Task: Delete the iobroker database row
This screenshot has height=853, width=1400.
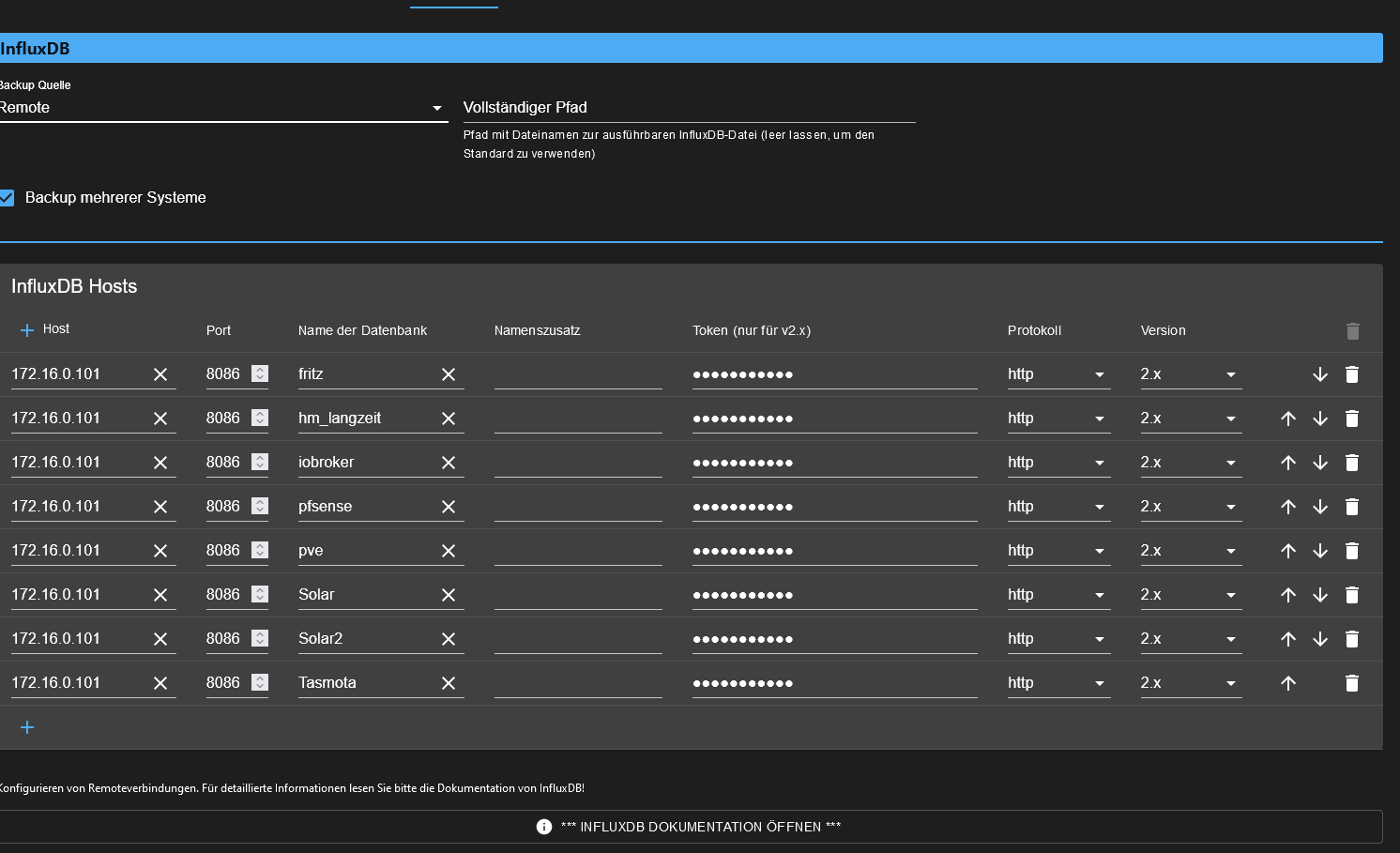Action: pos(1352,463)
